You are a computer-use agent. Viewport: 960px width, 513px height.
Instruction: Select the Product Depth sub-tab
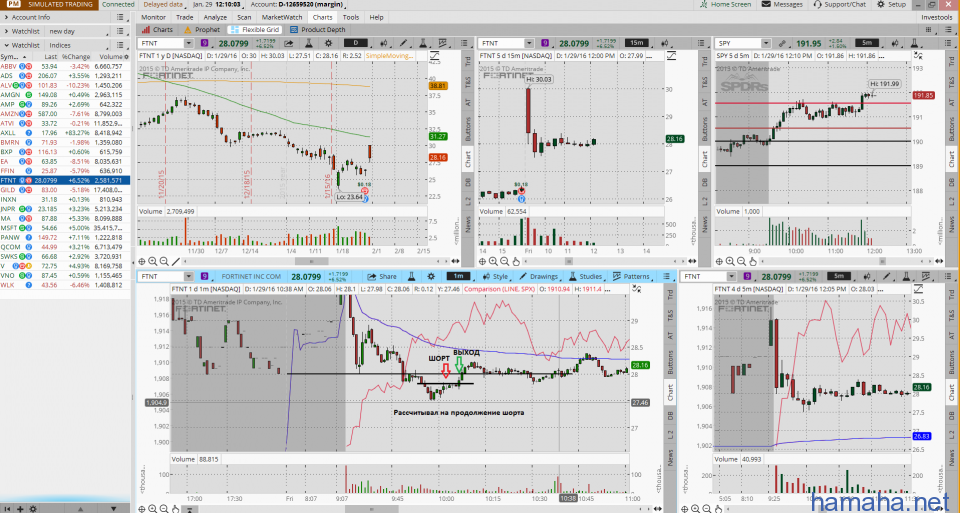click(318, 29)
